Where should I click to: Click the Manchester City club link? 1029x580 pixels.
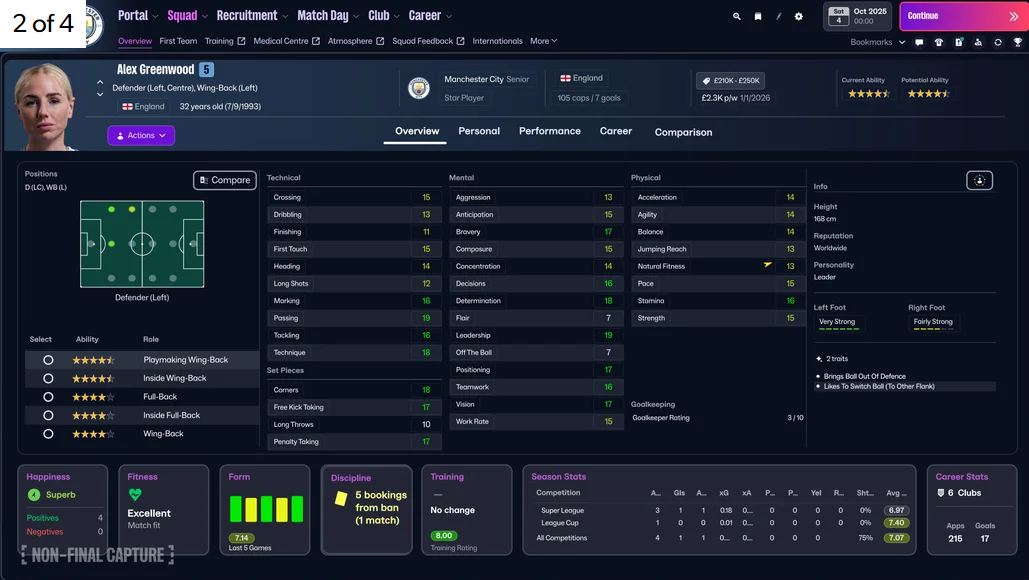pyautogui.click(x=474, y=79)
